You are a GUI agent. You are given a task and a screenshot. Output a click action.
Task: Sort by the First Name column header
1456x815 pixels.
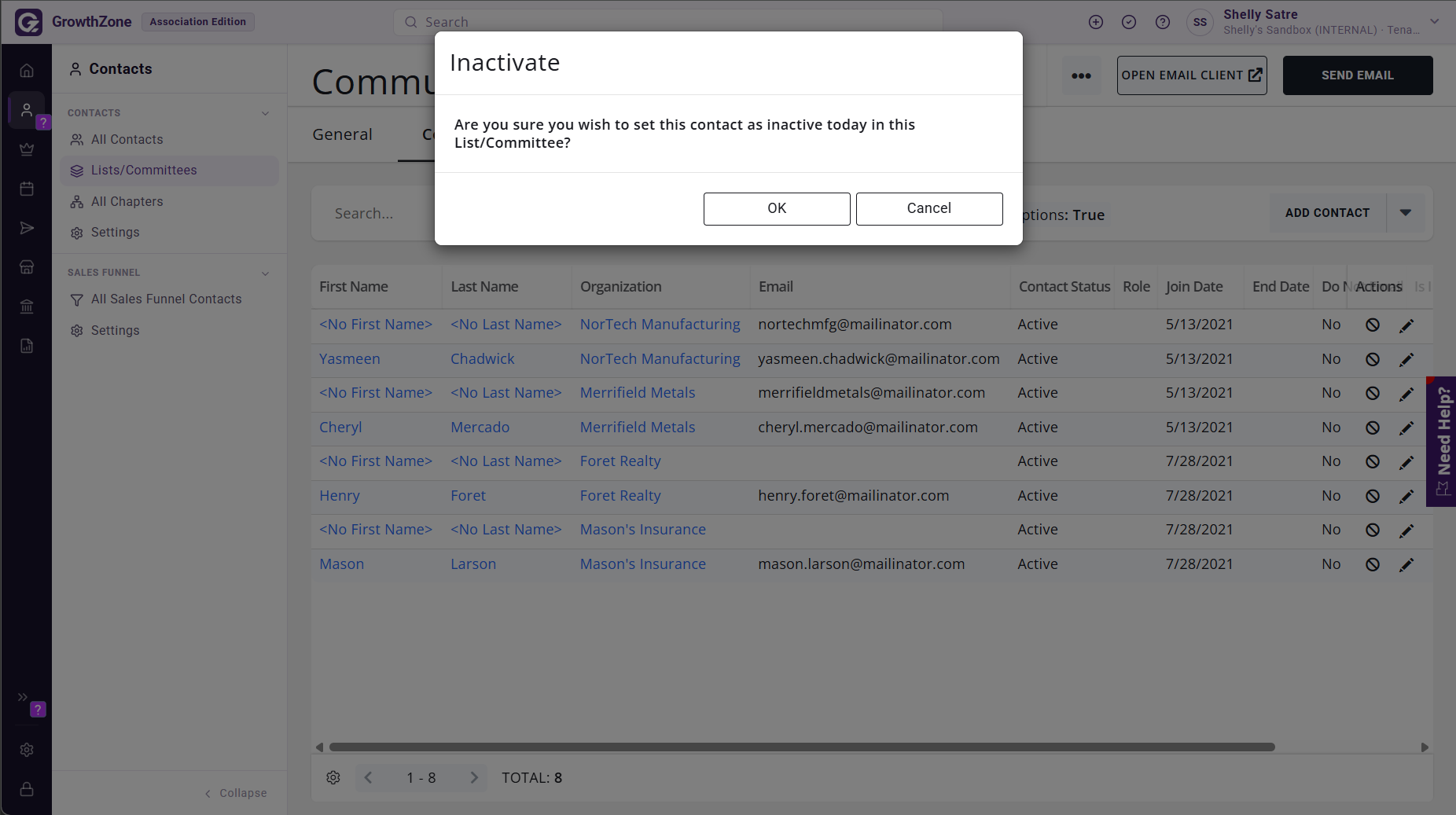click(x=354, y=287)
